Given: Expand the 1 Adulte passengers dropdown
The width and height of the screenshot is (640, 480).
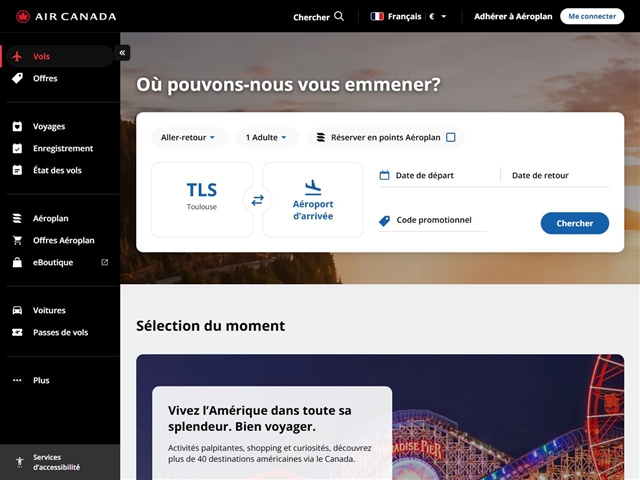Looking at the screenshot, I should click(x=266, y=137).
